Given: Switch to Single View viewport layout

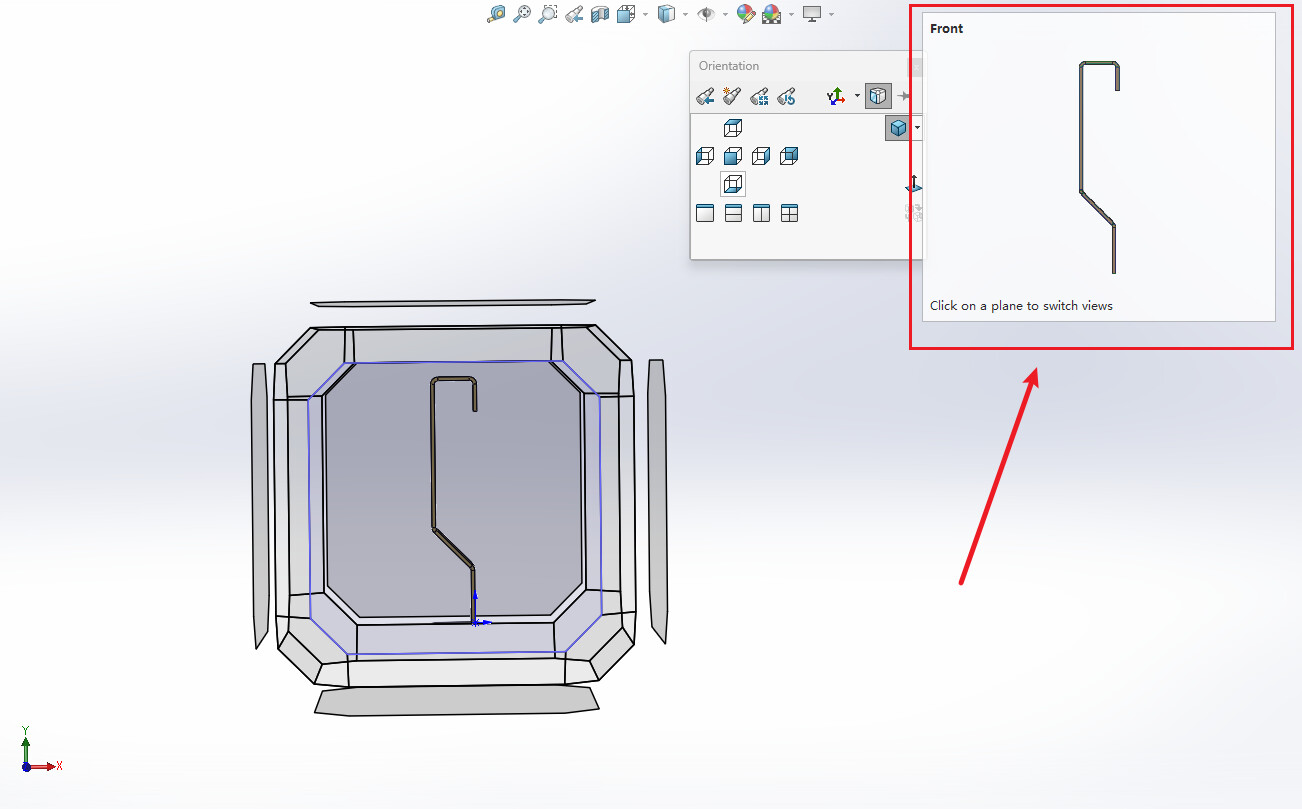Looking at the screenshot, I should (x=705, y=213).
